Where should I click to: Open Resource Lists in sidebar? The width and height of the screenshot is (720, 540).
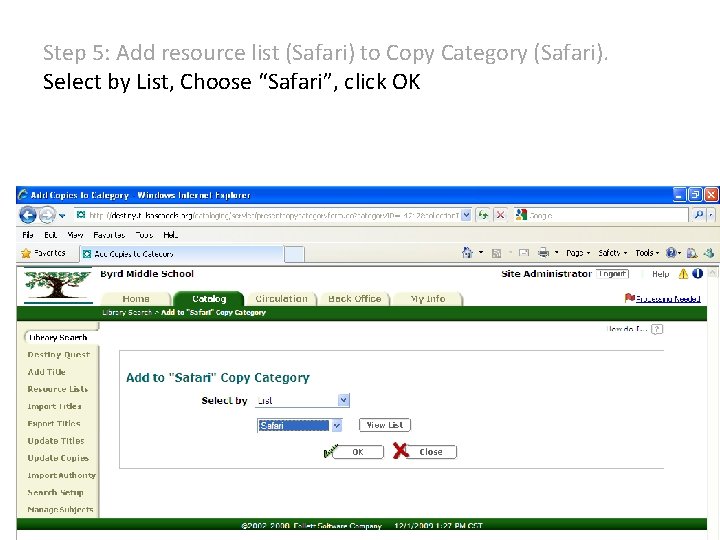57,389
